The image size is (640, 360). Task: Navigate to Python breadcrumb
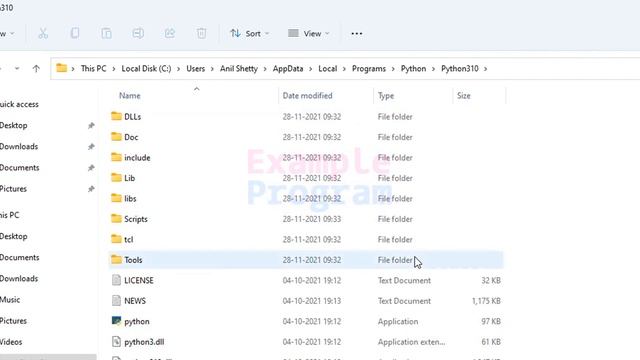point(413,69)
